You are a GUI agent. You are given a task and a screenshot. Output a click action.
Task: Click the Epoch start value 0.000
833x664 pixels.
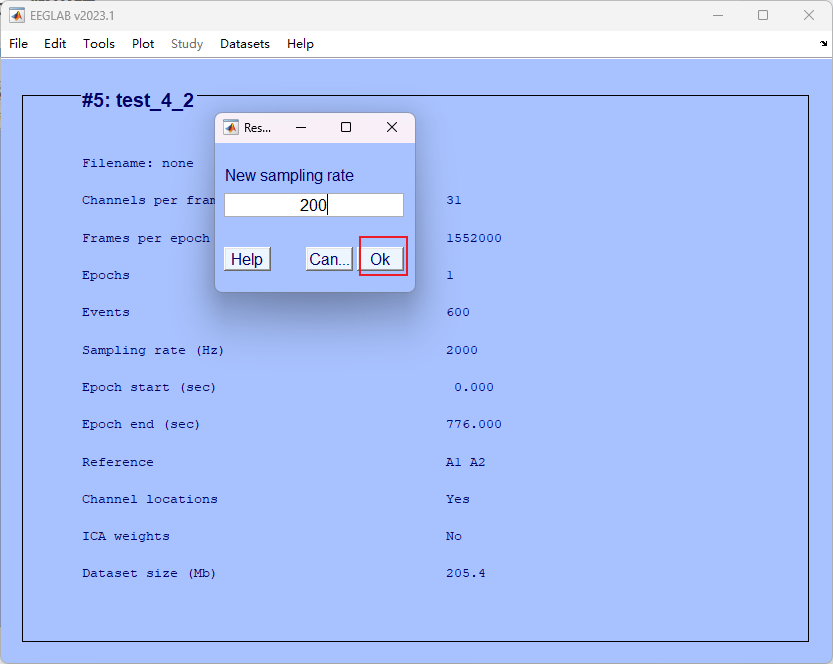tap(474, 387)
